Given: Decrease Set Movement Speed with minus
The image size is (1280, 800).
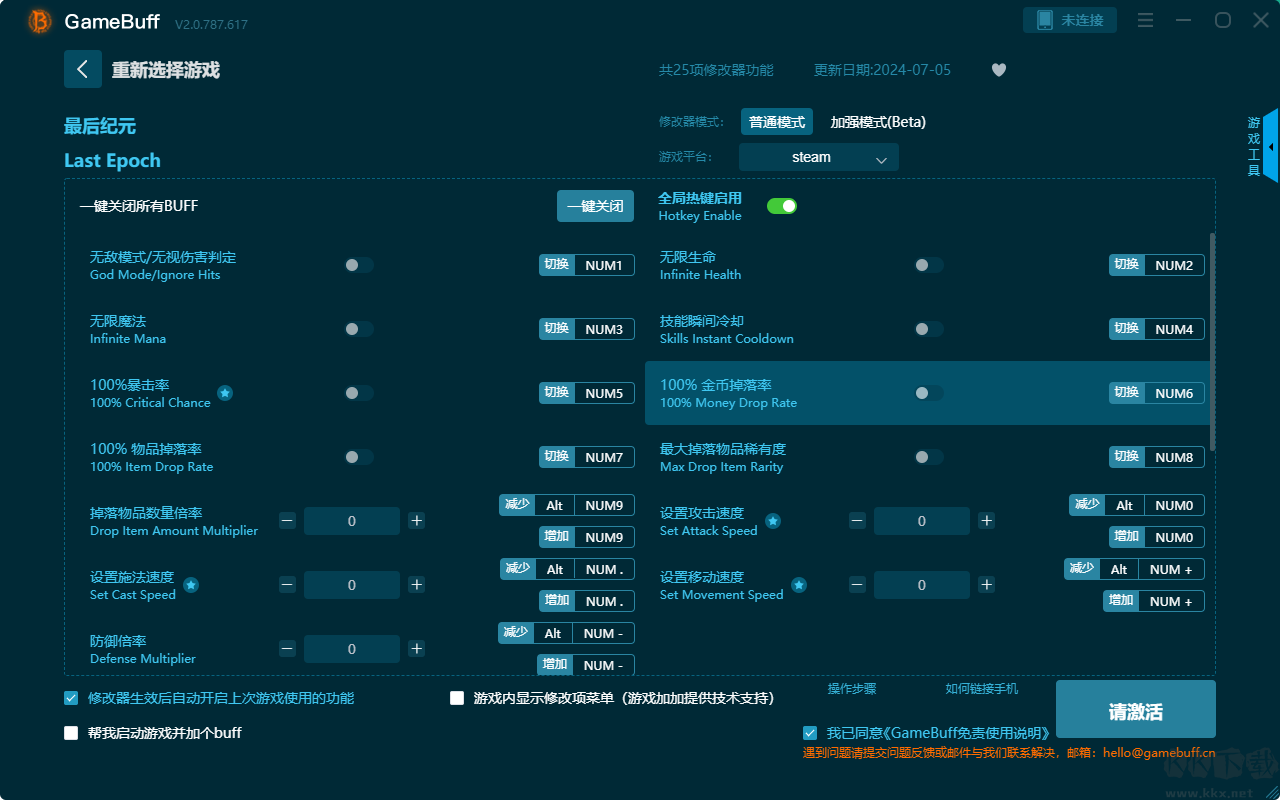Looking at the screenshot, I should [x=857, y=585].
